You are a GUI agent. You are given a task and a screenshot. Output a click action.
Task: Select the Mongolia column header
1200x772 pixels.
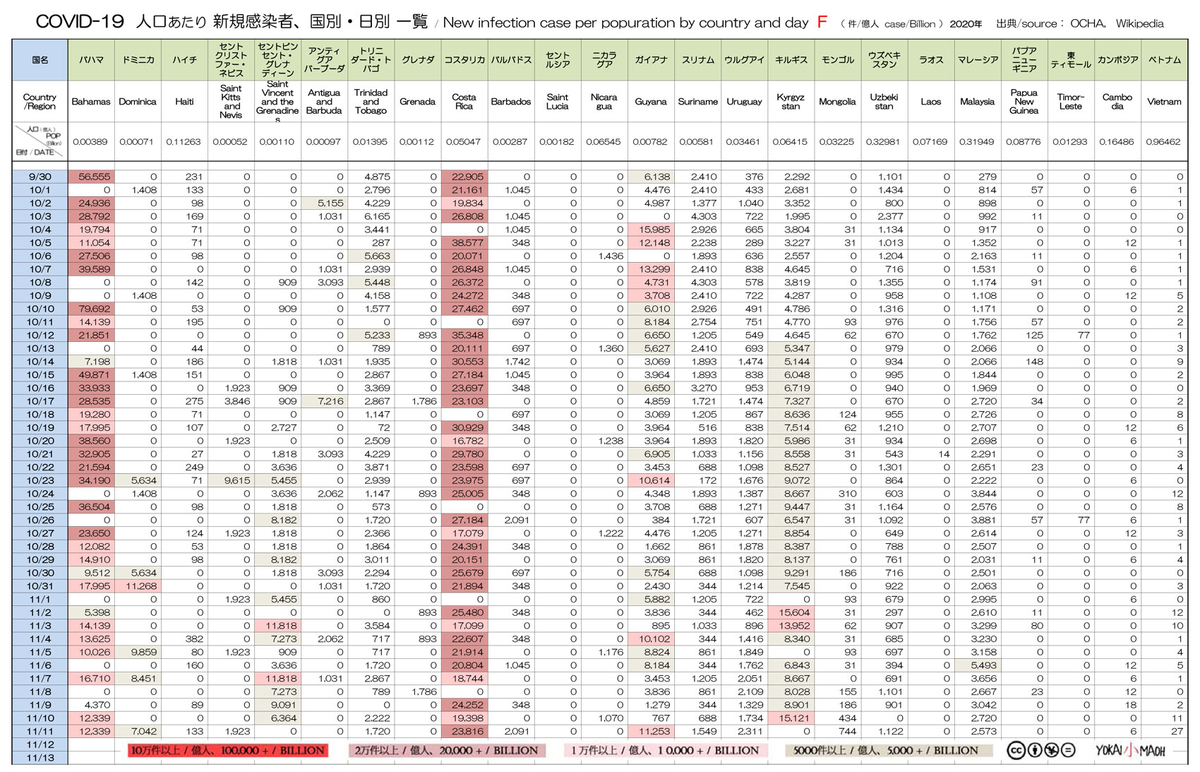(836, 102)
